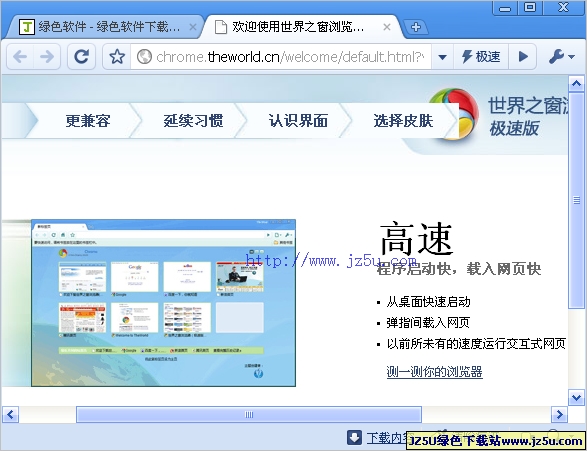Bookmark this page with the star
Screen dimensions: 587x451
coord(117,57)
